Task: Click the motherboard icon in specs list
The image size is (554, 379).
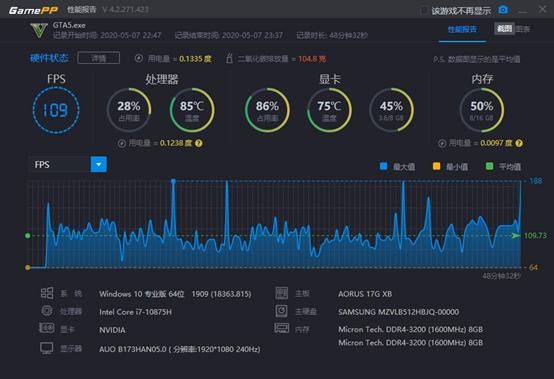Action: pyautogui.click(x=282, y=293)
